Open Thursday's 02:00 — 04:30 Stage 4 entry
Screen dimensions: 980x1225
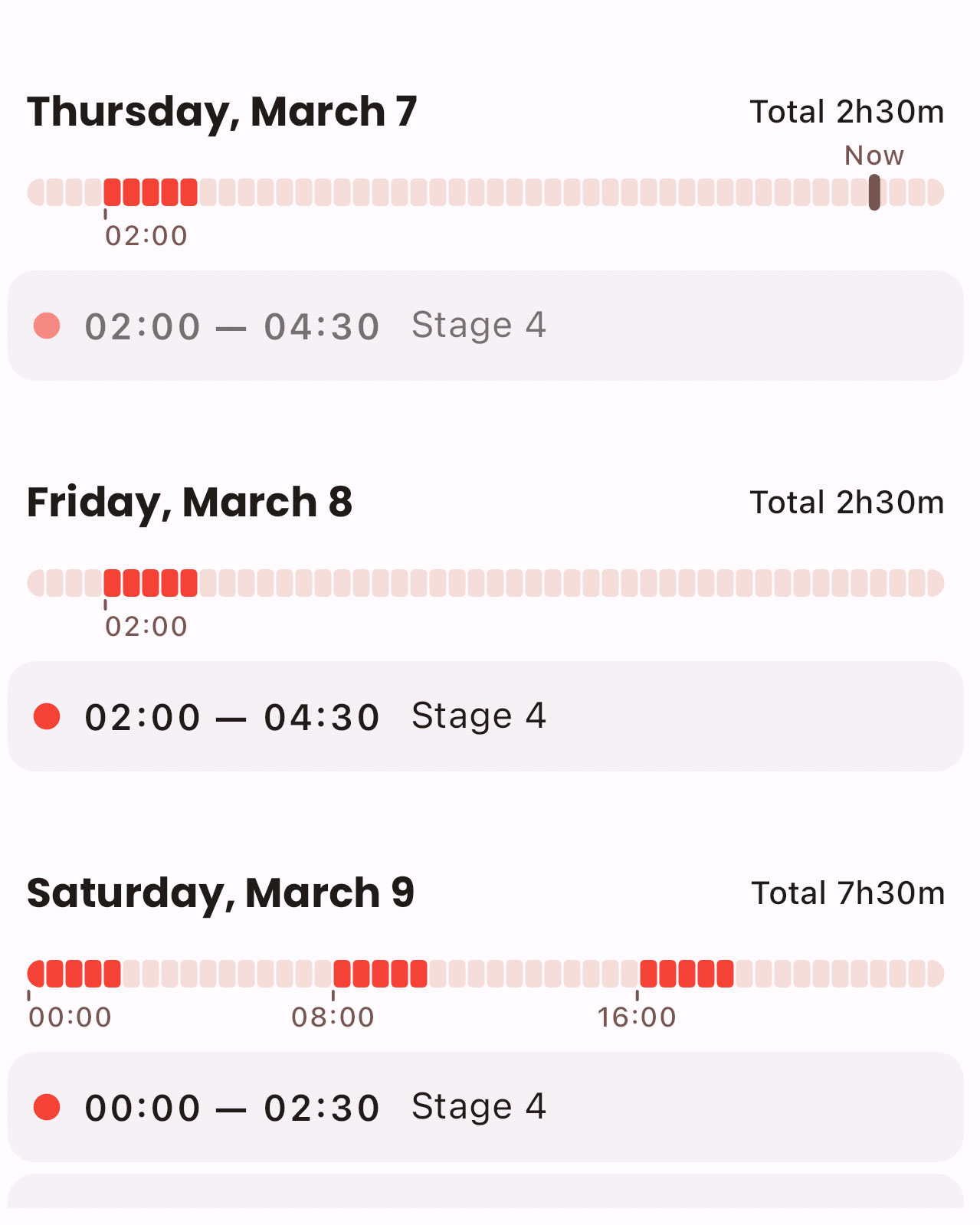(x=485, y=326)
